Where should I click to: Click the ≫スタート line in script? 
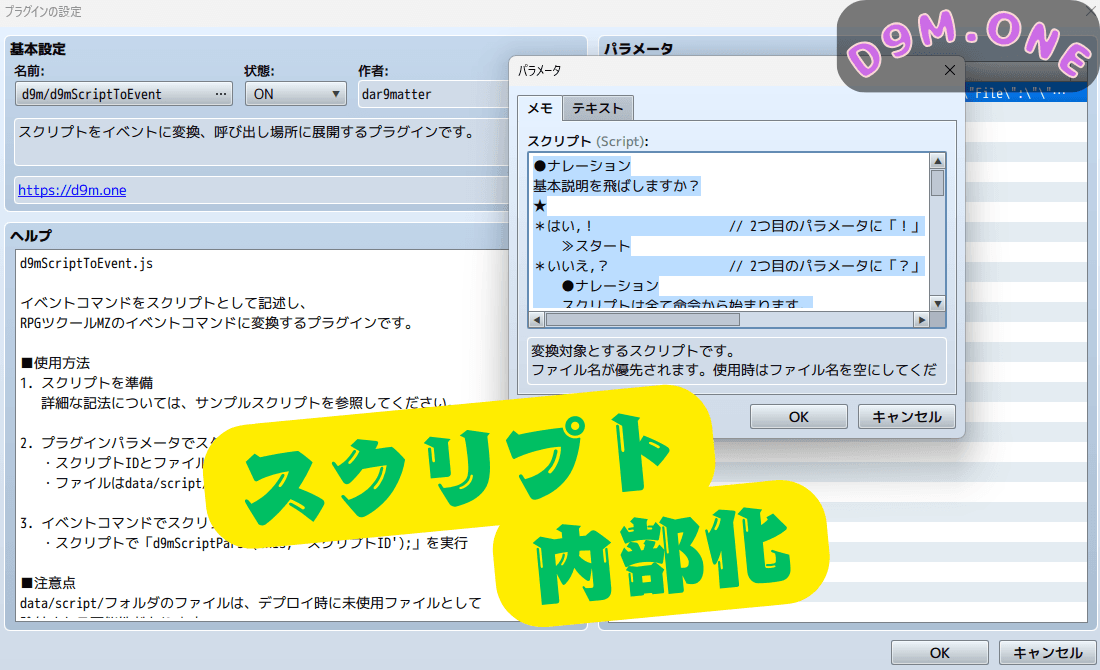coord(596,246)
